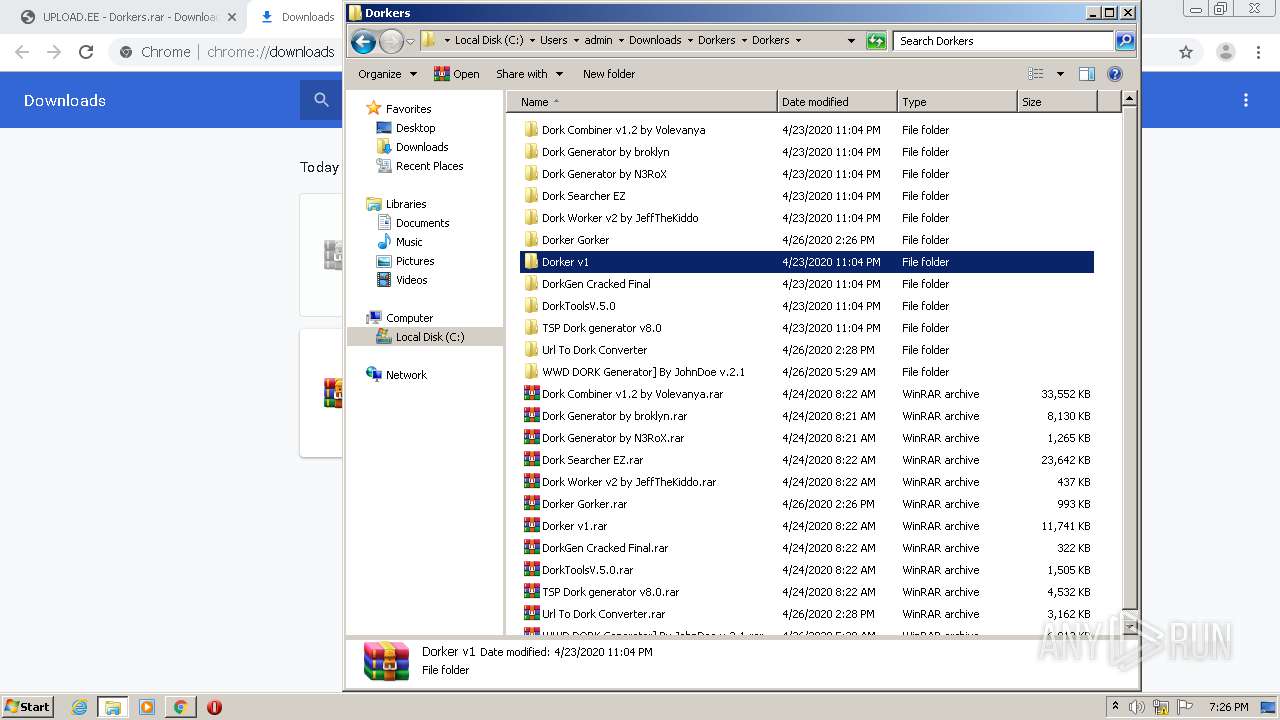
Task: Select Dorker v1.rar archive icon
Action: pos(531,526)
